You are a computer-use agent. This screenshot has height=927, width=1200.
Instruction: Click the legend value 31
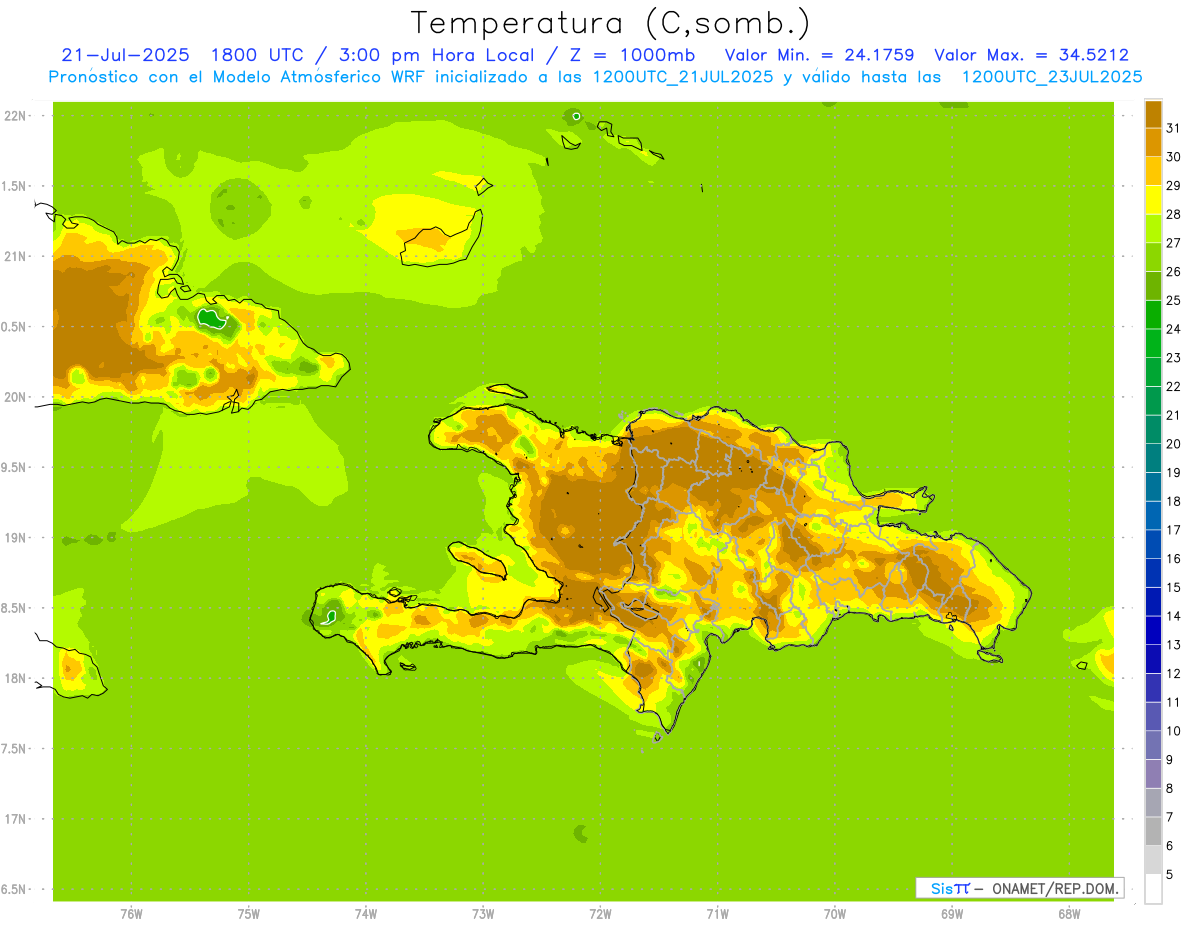click(1173, 128)
